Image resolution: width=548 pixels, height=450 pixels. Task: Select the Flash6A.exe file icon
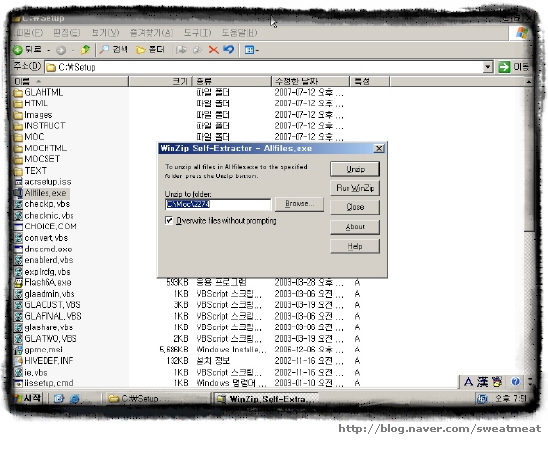pyautogui.click(x=18, y=282)
